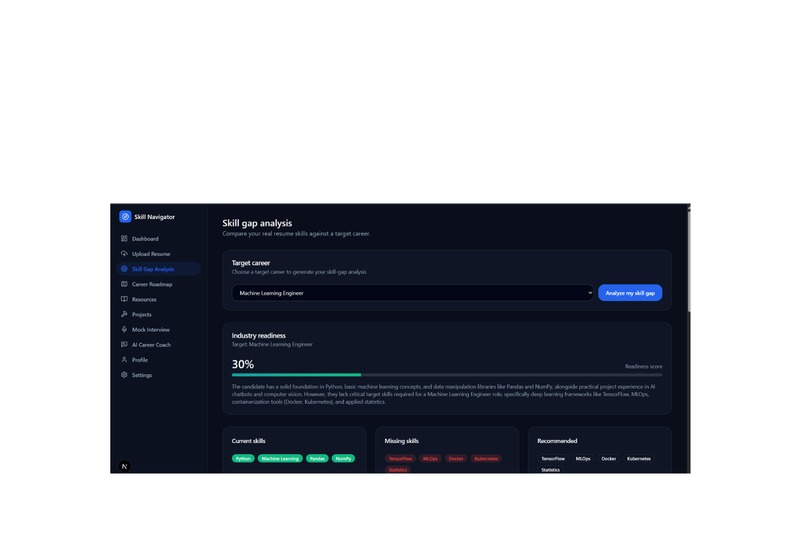Click the Recommended heading
Image resolution: width=806 pixels, height=537 pixels.
[557, 441]
